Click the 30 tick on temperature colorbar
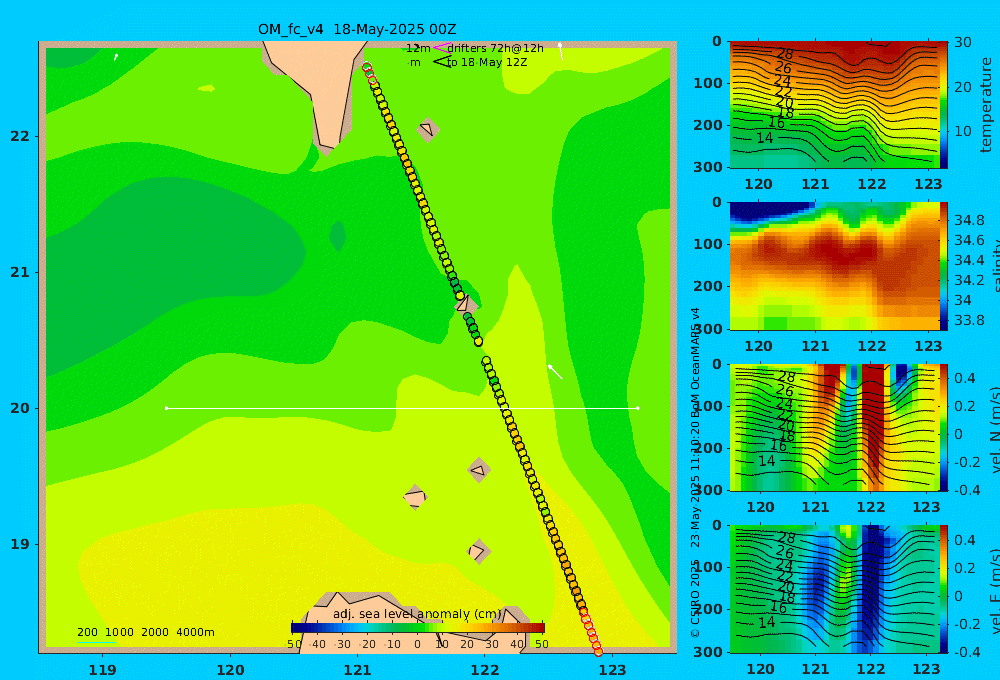Viewport: 1000px width, 680px height. click(963, 43)
